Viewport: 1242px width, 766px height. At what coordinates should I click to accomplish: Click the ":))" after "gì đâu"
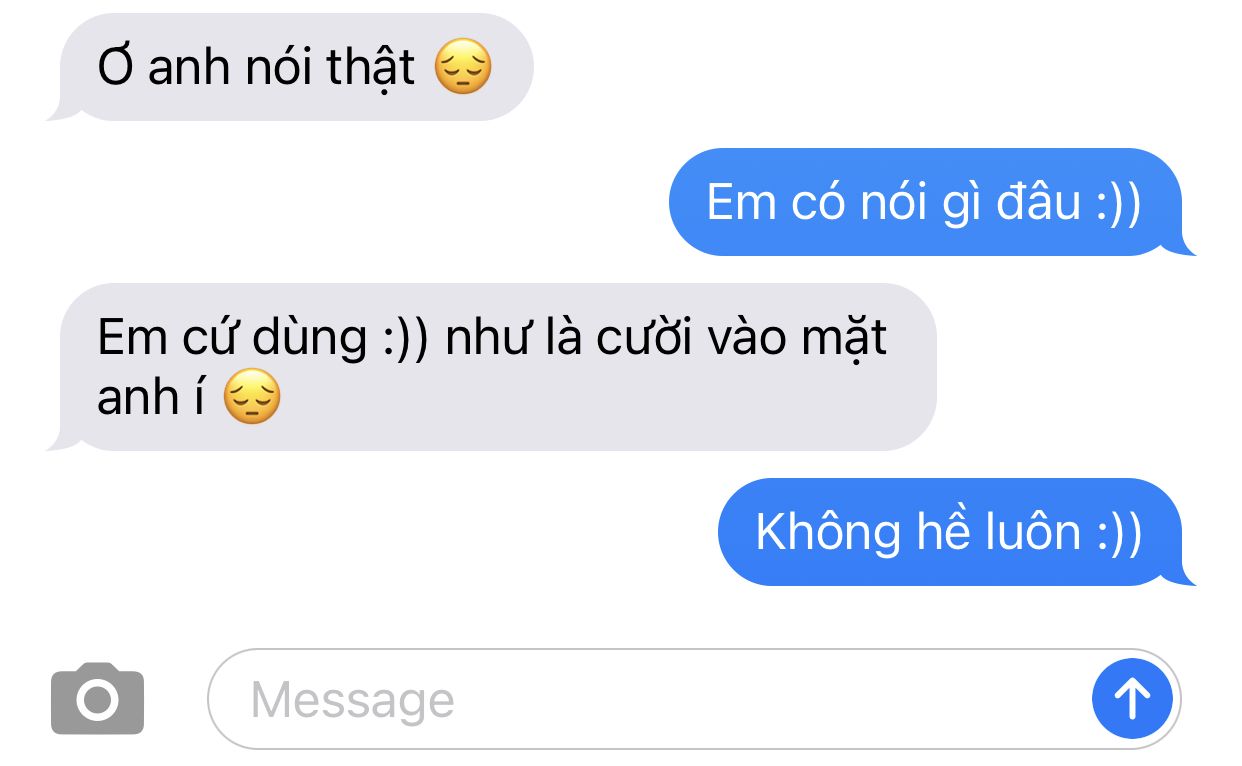click(1117, 203)
